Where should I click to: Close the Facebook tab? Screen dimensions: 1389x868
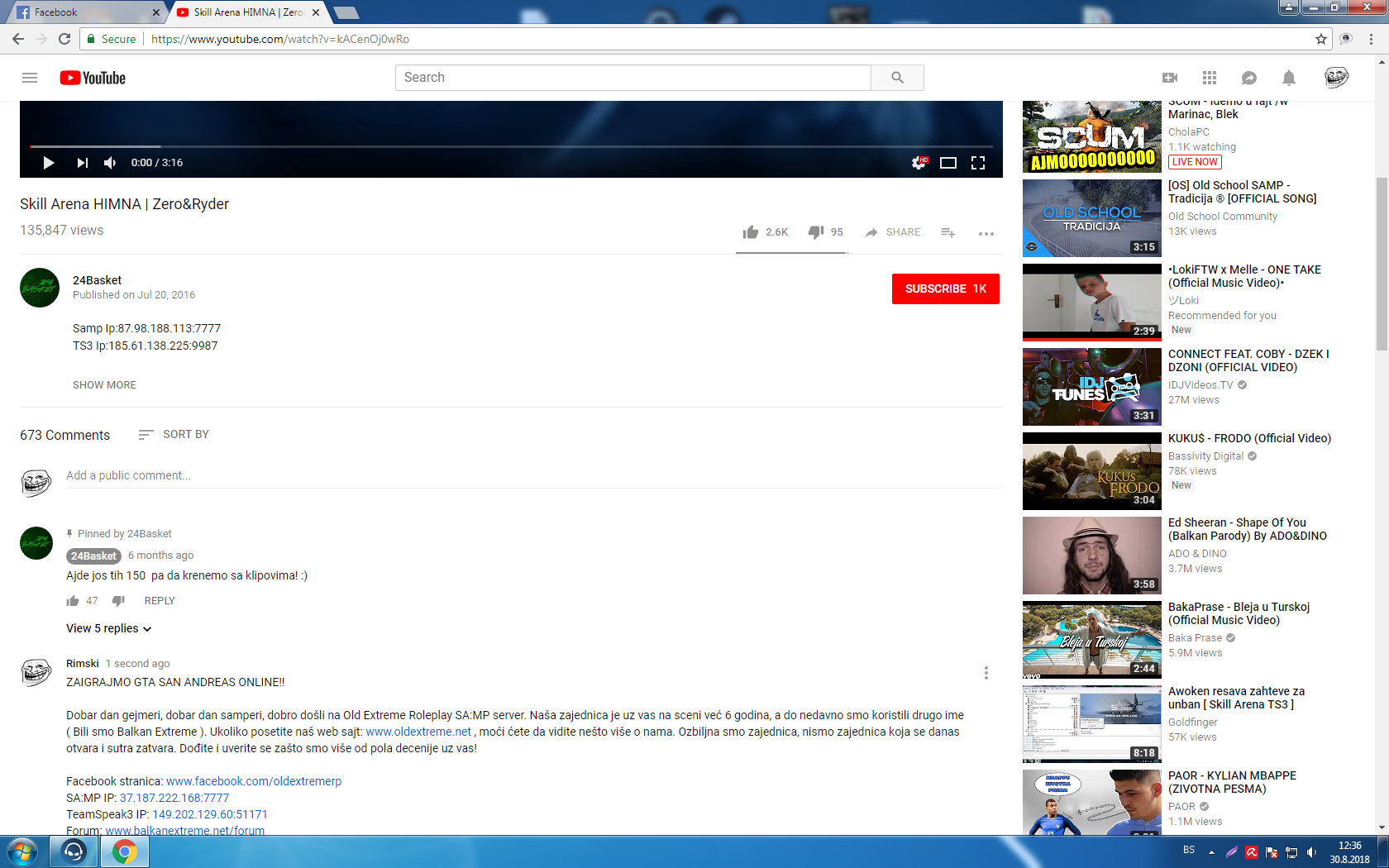click(156, 12)
